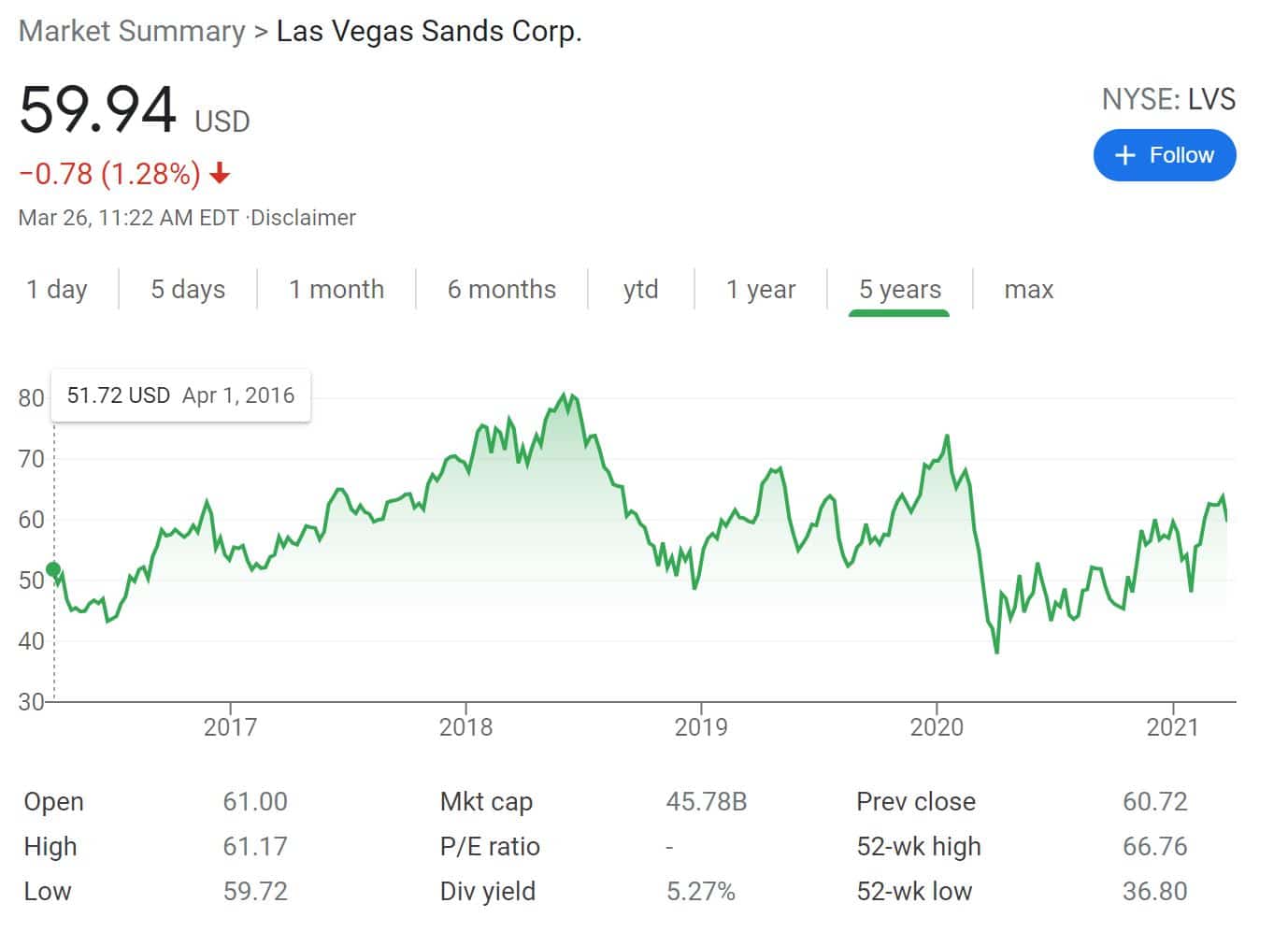The image size is (1288, 932).
Task: Navigate back via Market Summary breadcrumb
Action: 132,31
